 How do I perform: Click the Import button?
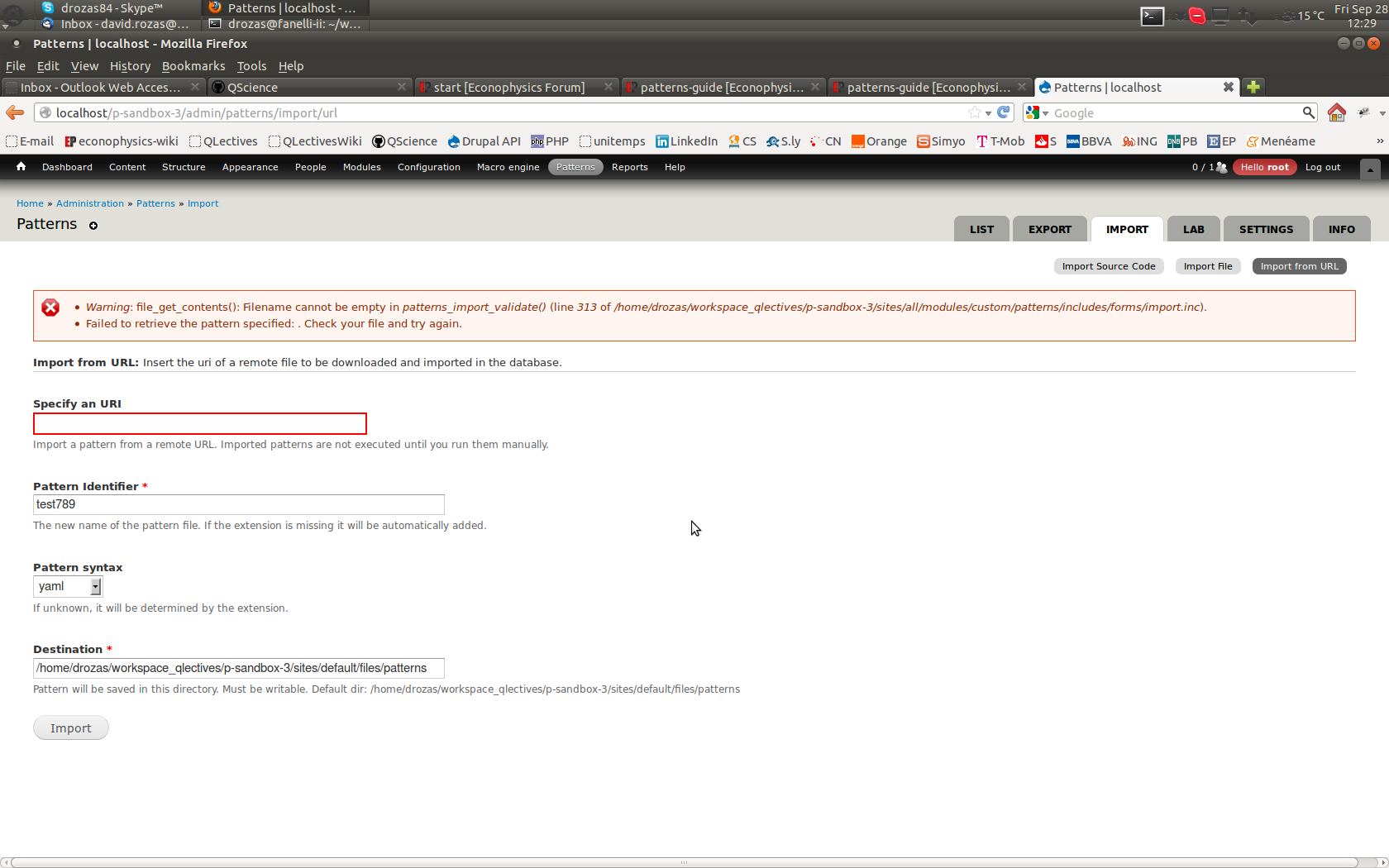tap(70, 727)
